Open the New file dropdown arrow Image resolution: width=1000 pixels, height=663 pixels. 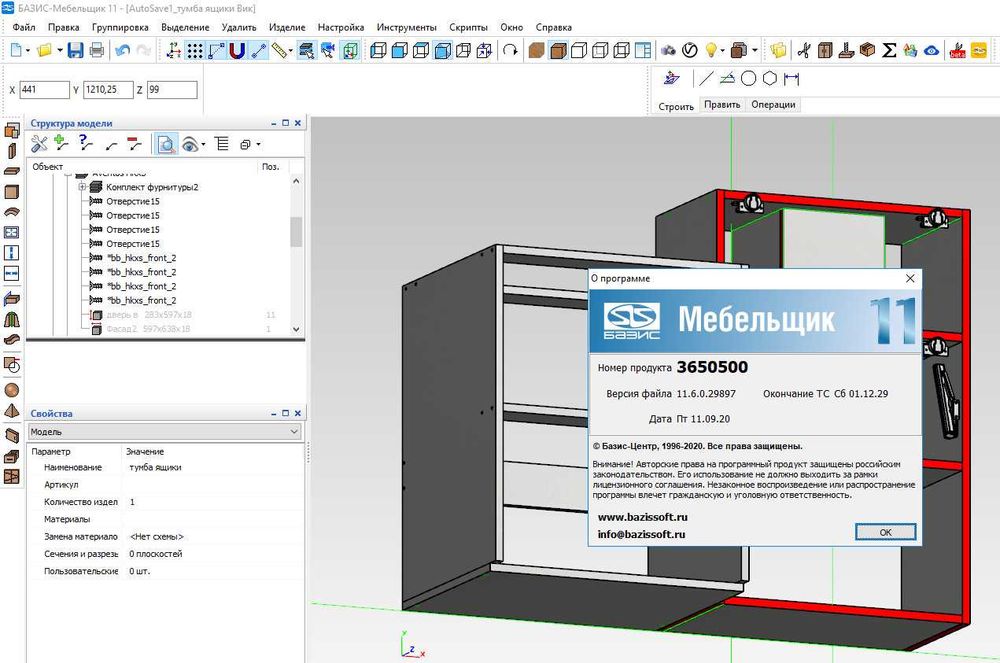point(27,50)
